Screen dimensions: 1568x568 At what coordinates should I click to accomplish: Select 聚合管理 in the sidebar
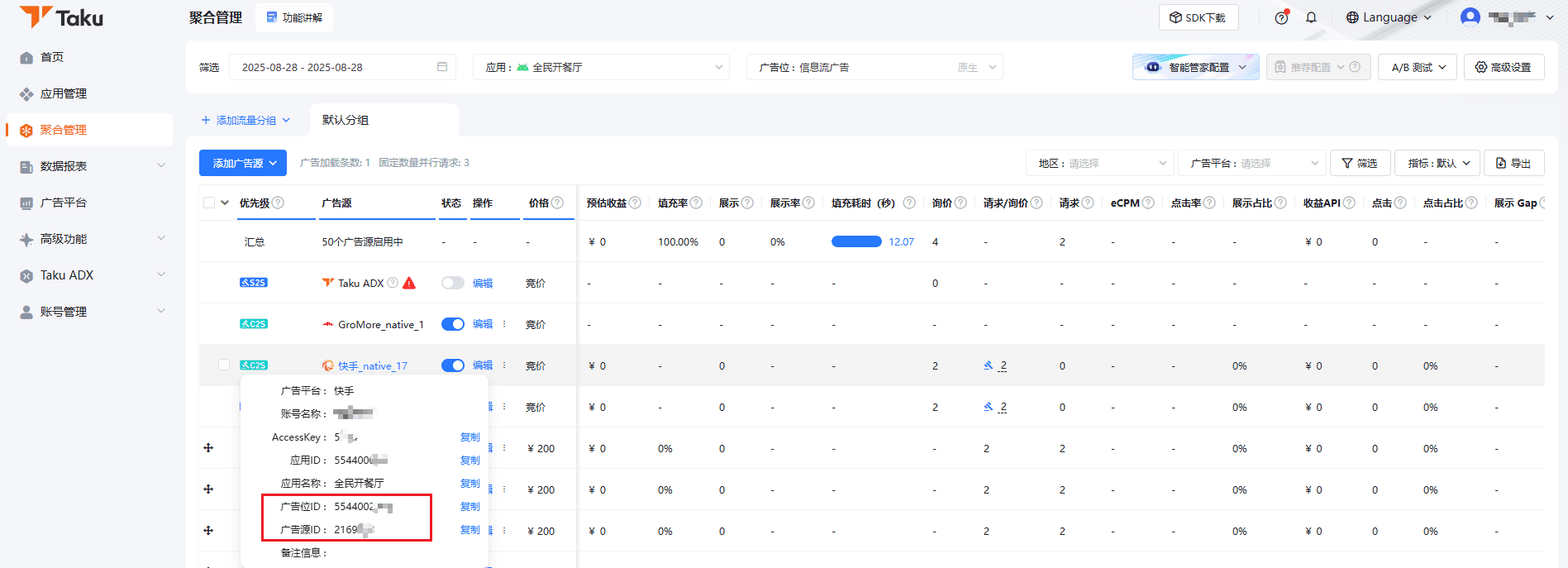point(89,130)
